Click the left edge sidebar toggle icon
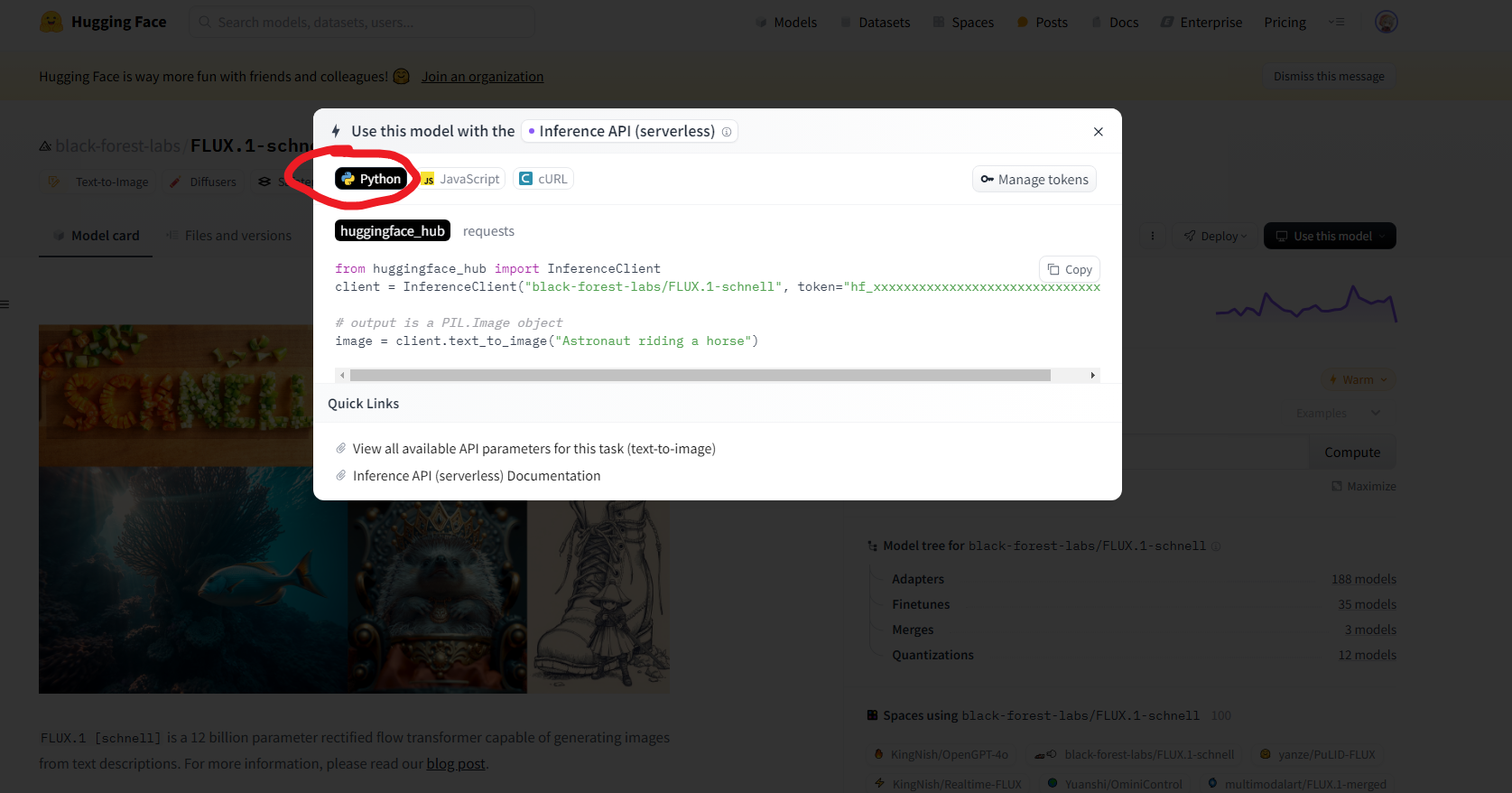1512x793 pixels. (x=5, y=304)
